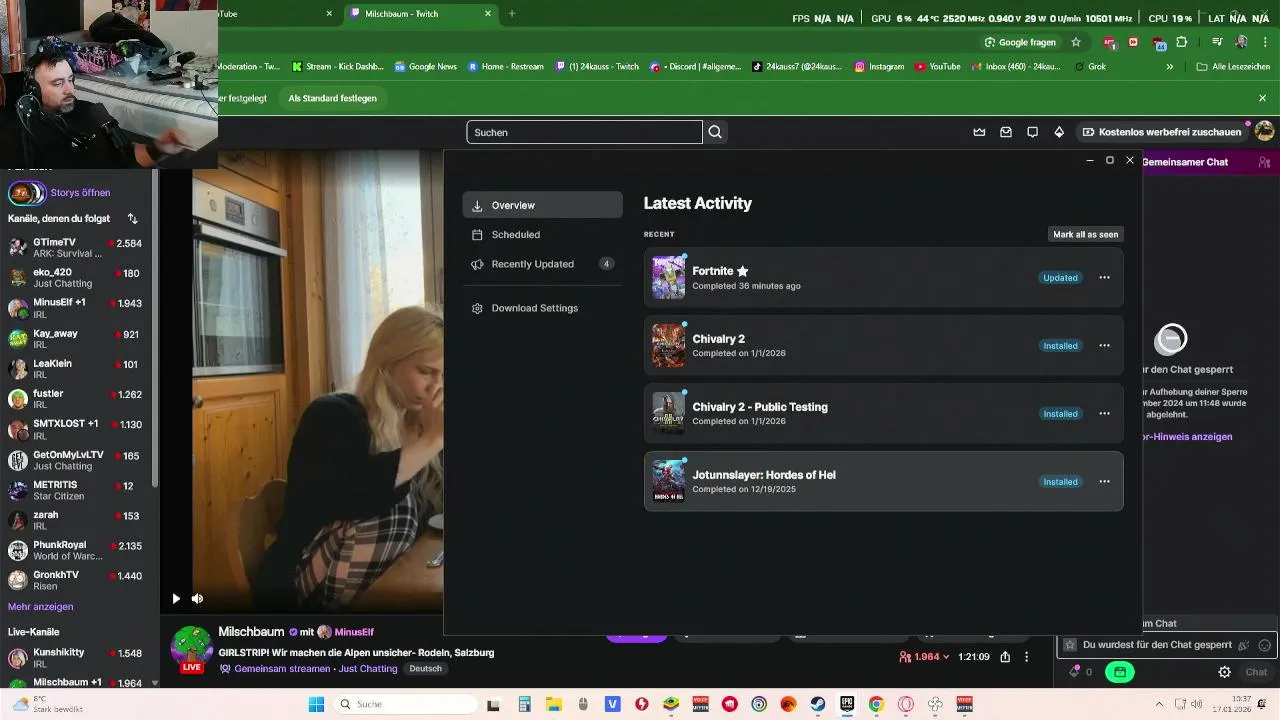Click Als Standard festlegen button

[332, 98]
